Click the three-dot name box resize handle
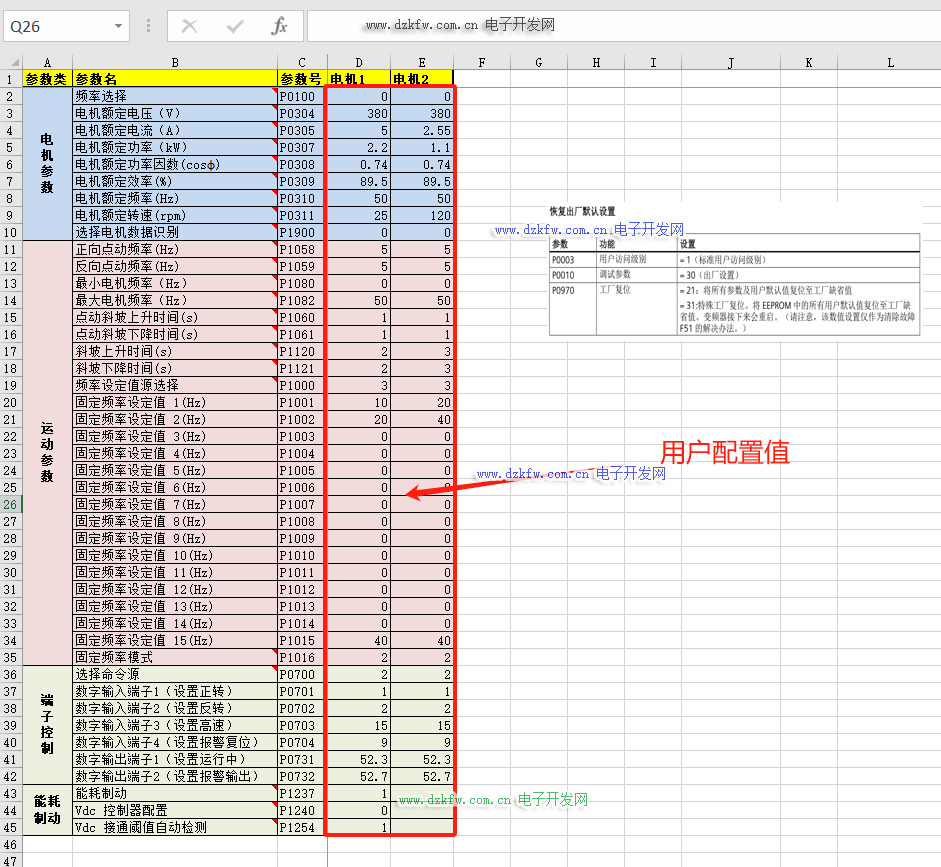Screen dimensions: 941x867 click(x=149, y=27)
